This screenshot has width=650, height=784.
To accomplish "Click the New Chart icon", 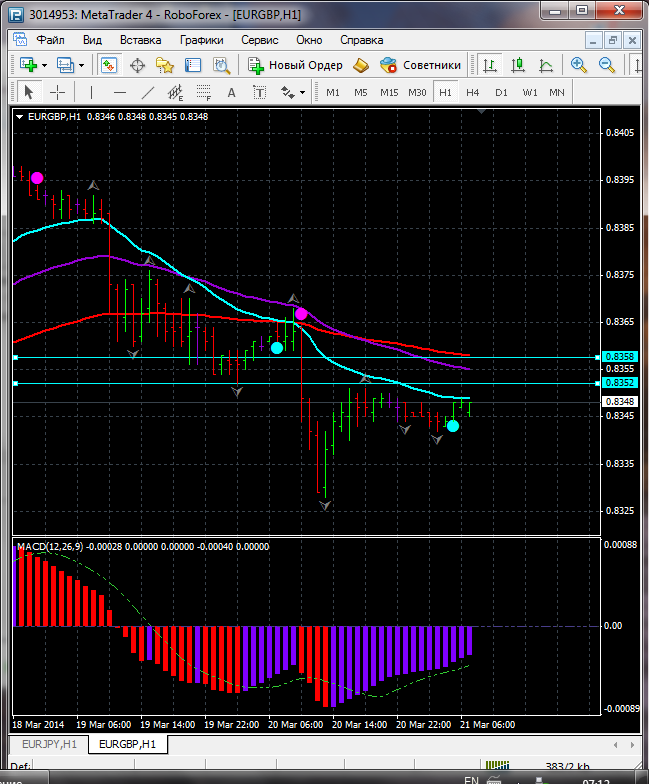I will (x=28, y=65).
